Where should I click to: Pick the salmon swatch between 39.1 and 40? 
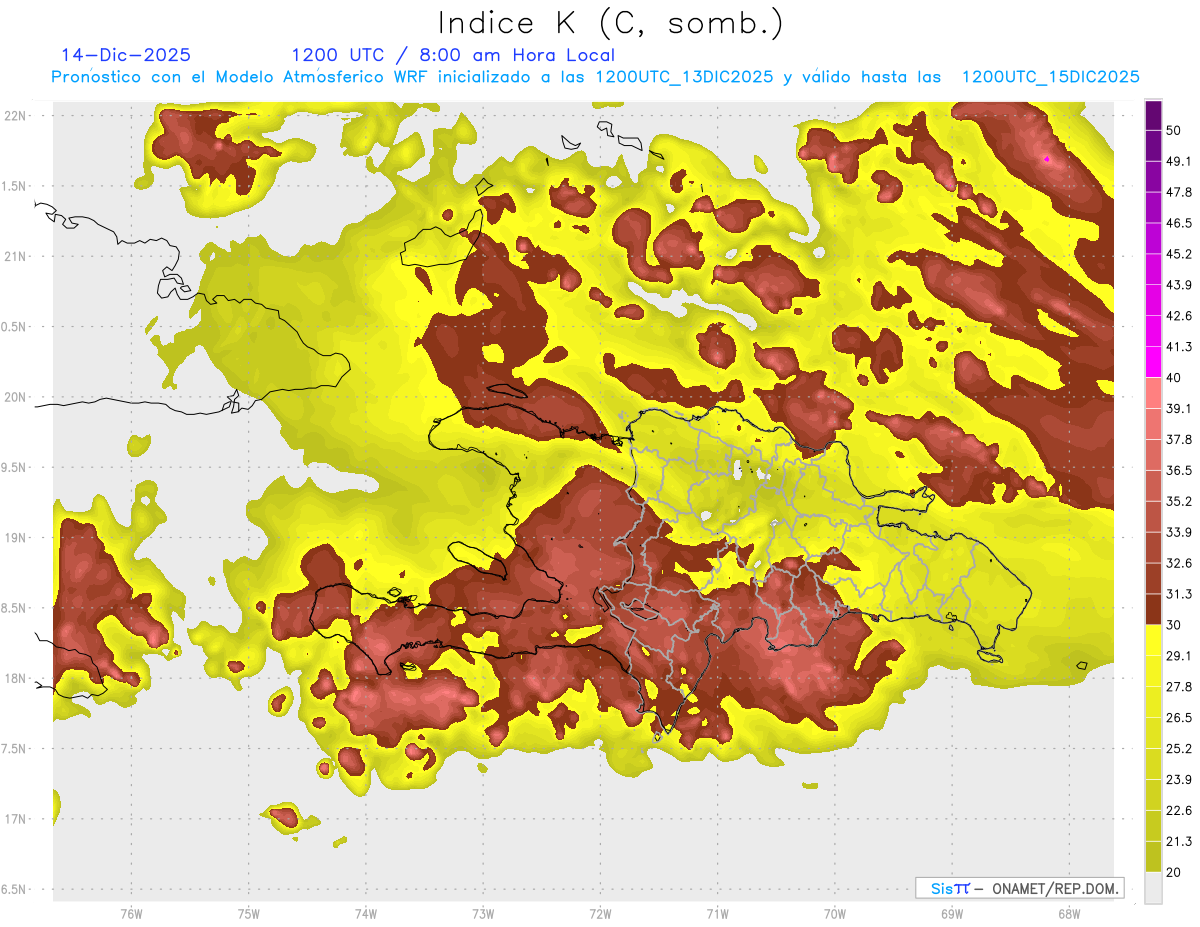pyautogui.click(x=1153, y=393)
